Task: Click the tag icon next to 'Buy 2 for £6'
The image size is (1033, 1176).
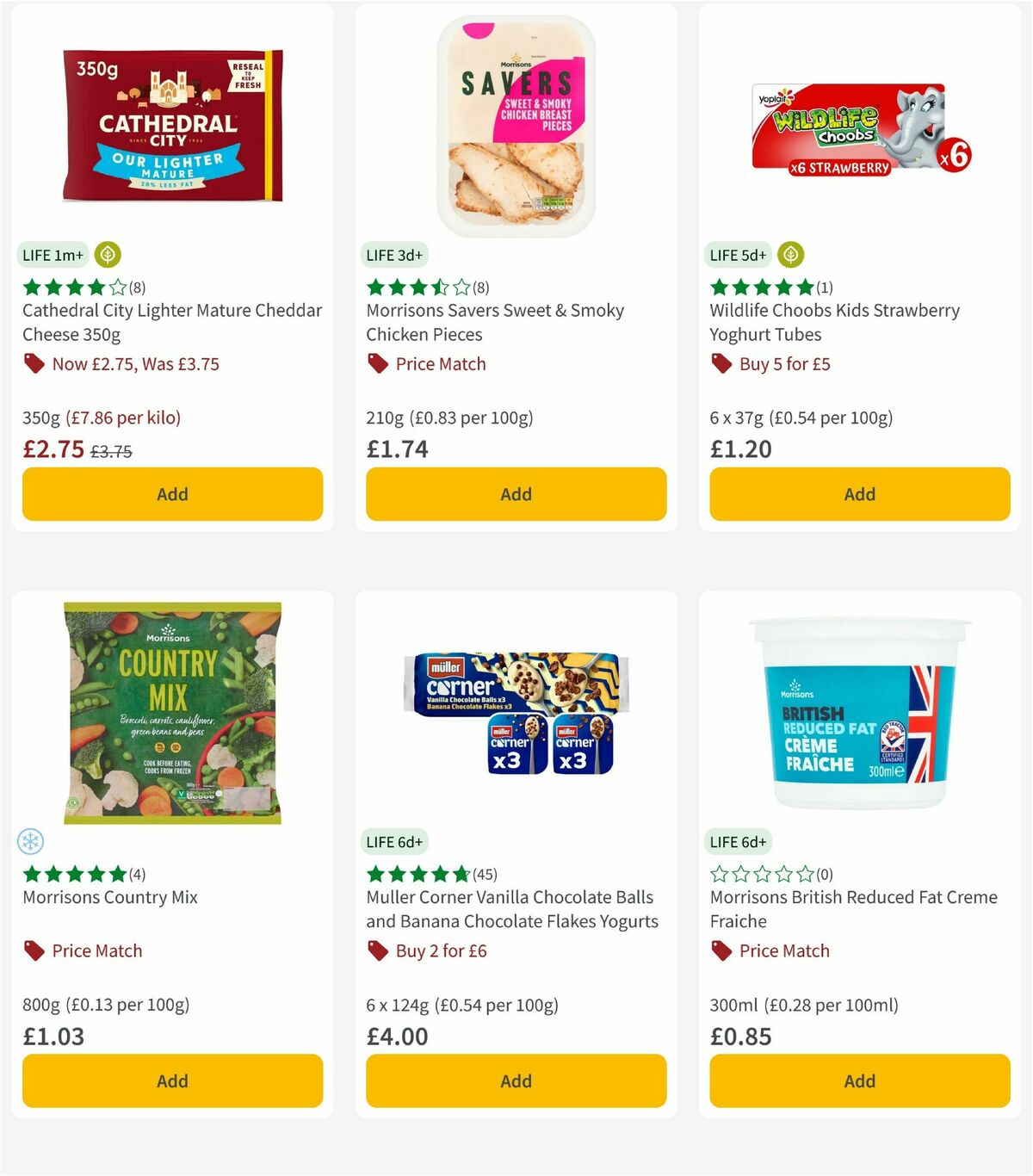Action: [376, 951]
